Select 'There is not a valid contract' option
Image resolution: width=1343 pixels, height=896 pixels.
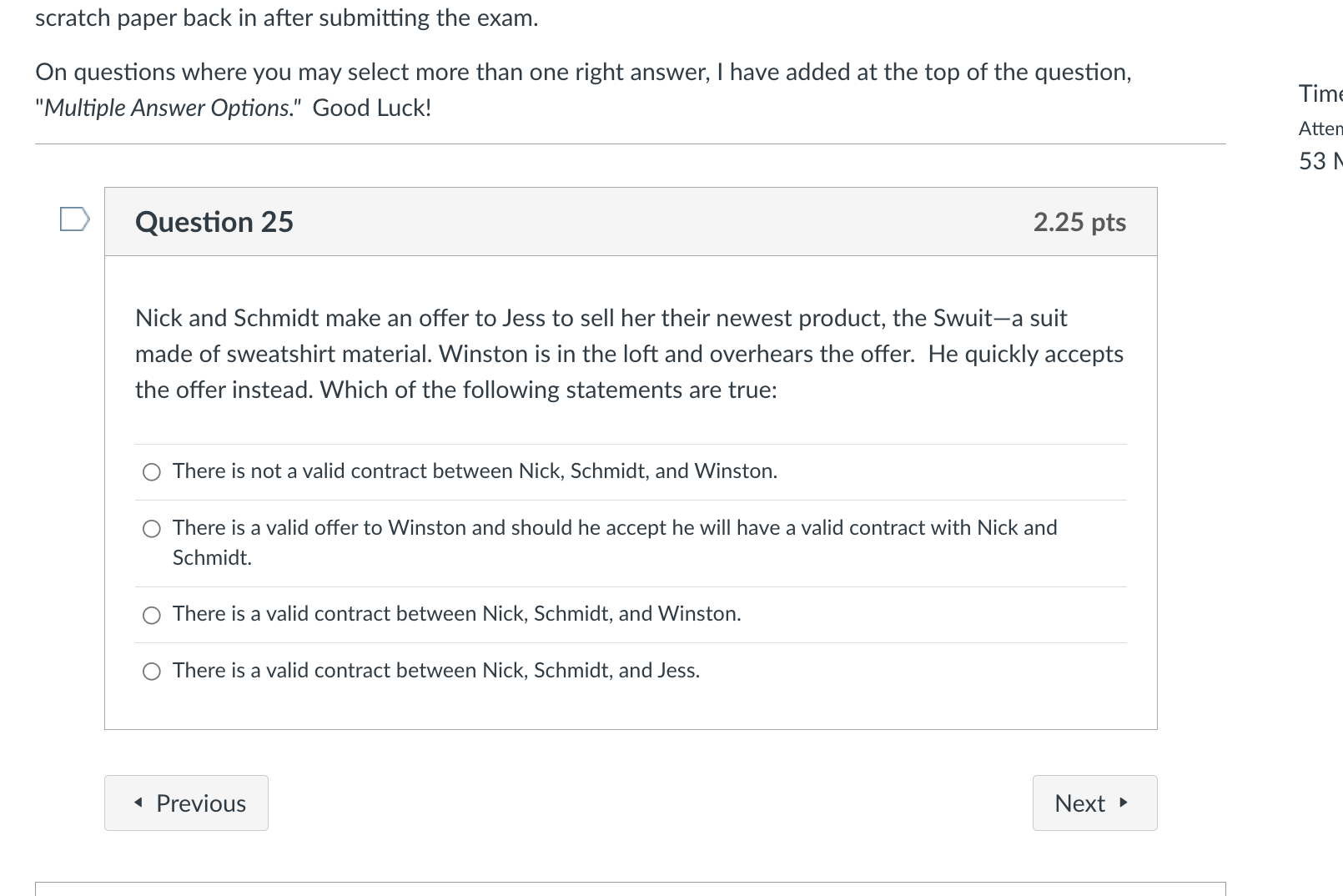[x=151, y=471]
